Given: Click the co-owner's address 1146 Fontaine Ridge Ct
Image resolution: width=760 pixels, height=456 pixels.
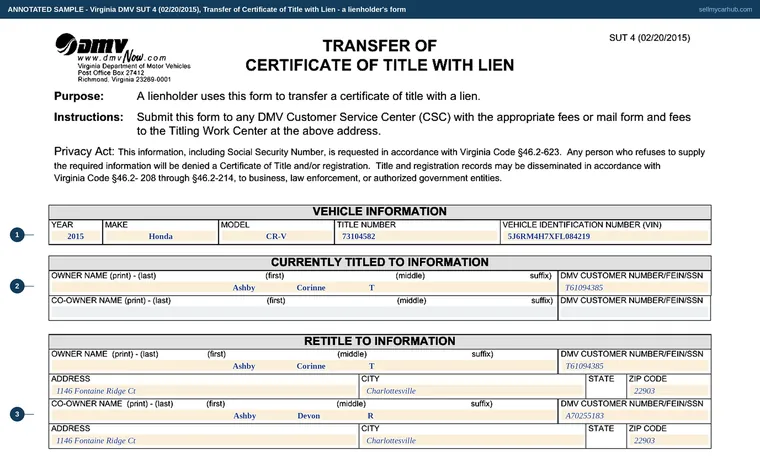Looking at the screenshot, I should (204, 441).
